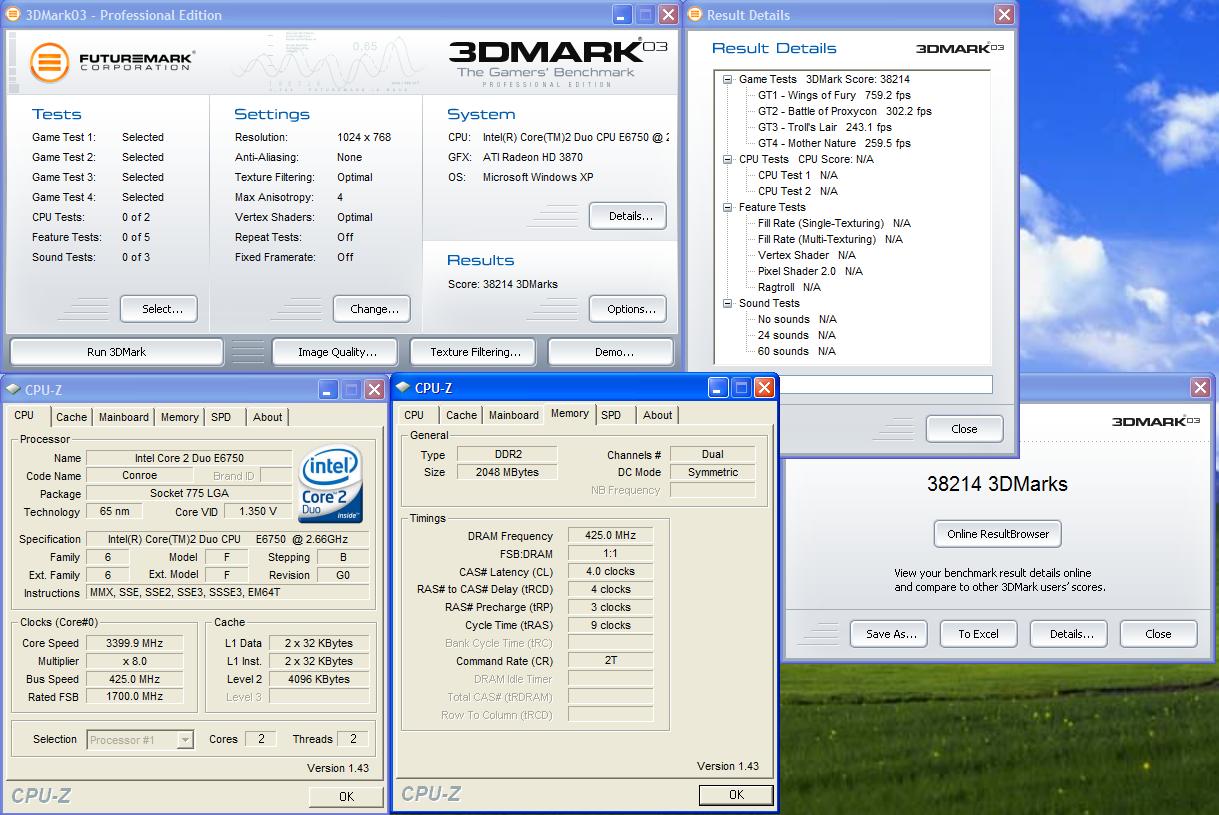Open Memory tab in left CPU-Z window
The image size is (1219, 815).
pos(180,417)
